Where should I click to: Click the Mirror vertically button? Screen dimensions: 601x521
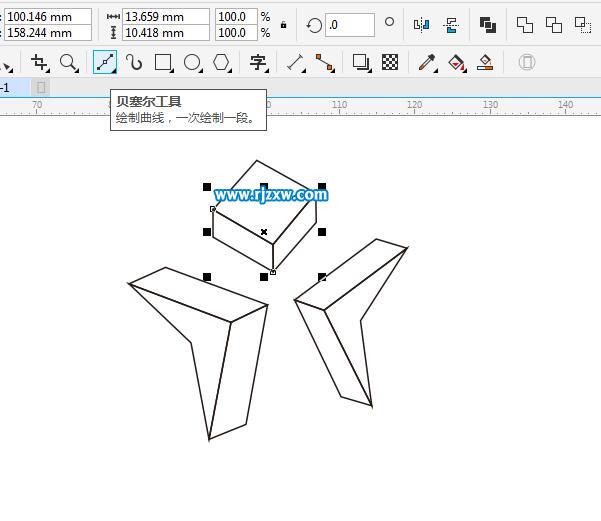pos(451,25)
